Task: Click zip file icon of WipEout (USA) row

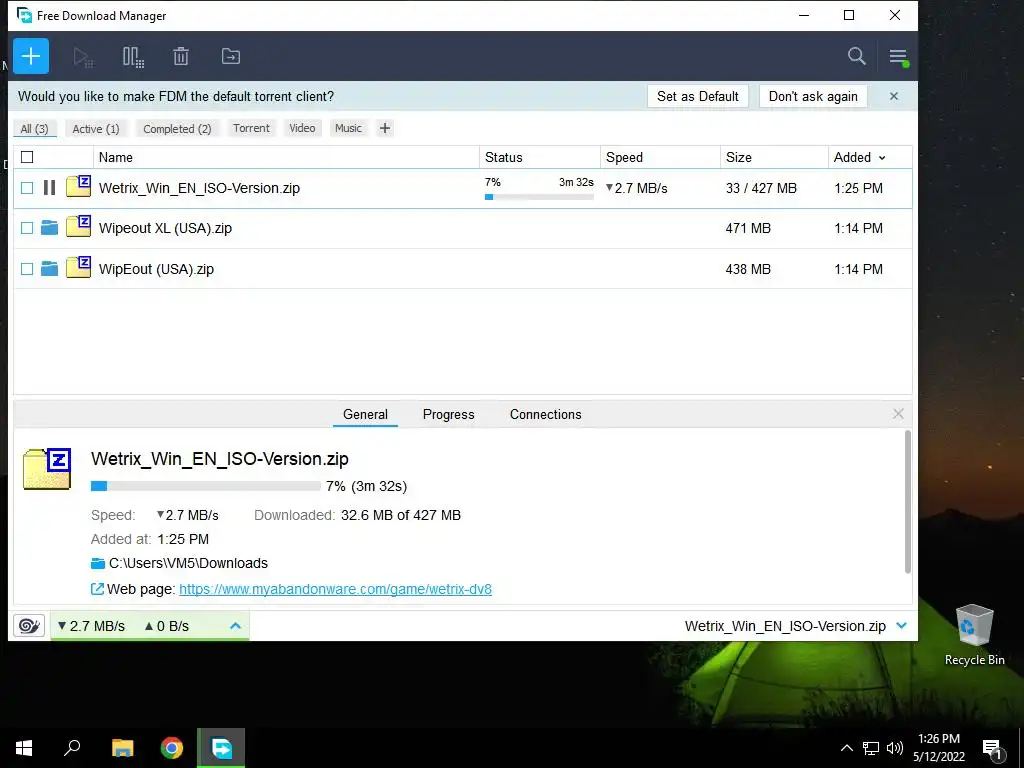Action: click(x=78, y=267)
